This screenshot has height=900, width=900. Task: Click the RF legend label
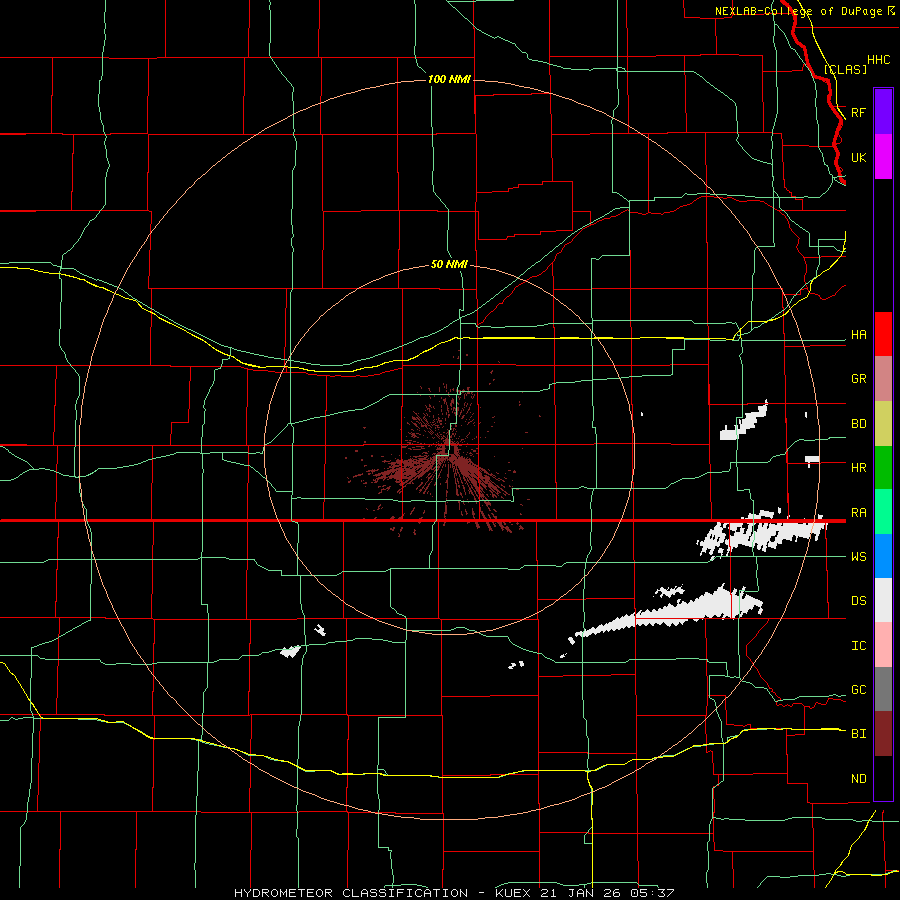pyautogui.click(x=858, y=112)
